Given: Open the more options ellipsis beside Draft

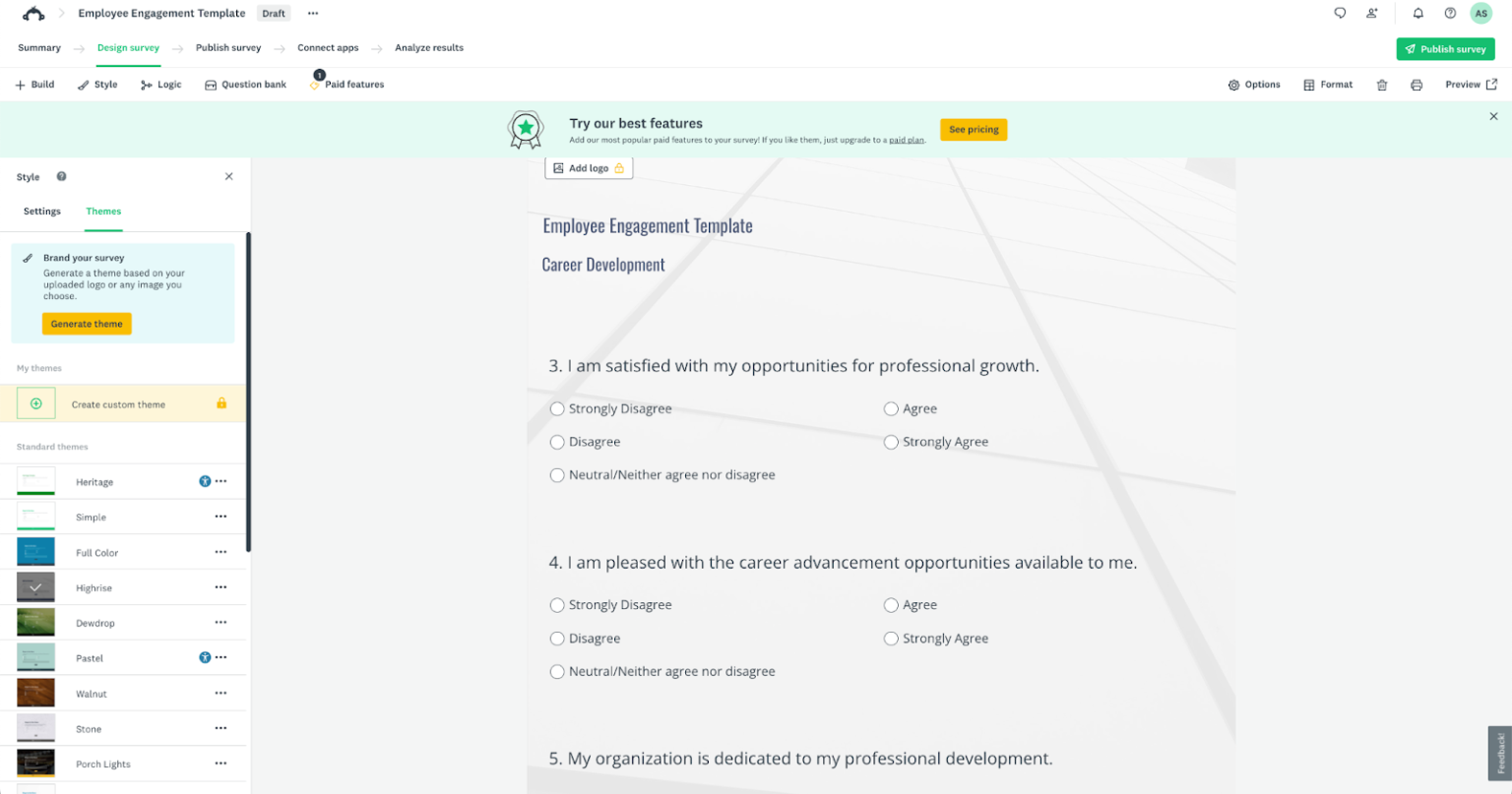Looking at the screenshot, I should [313, 13].
